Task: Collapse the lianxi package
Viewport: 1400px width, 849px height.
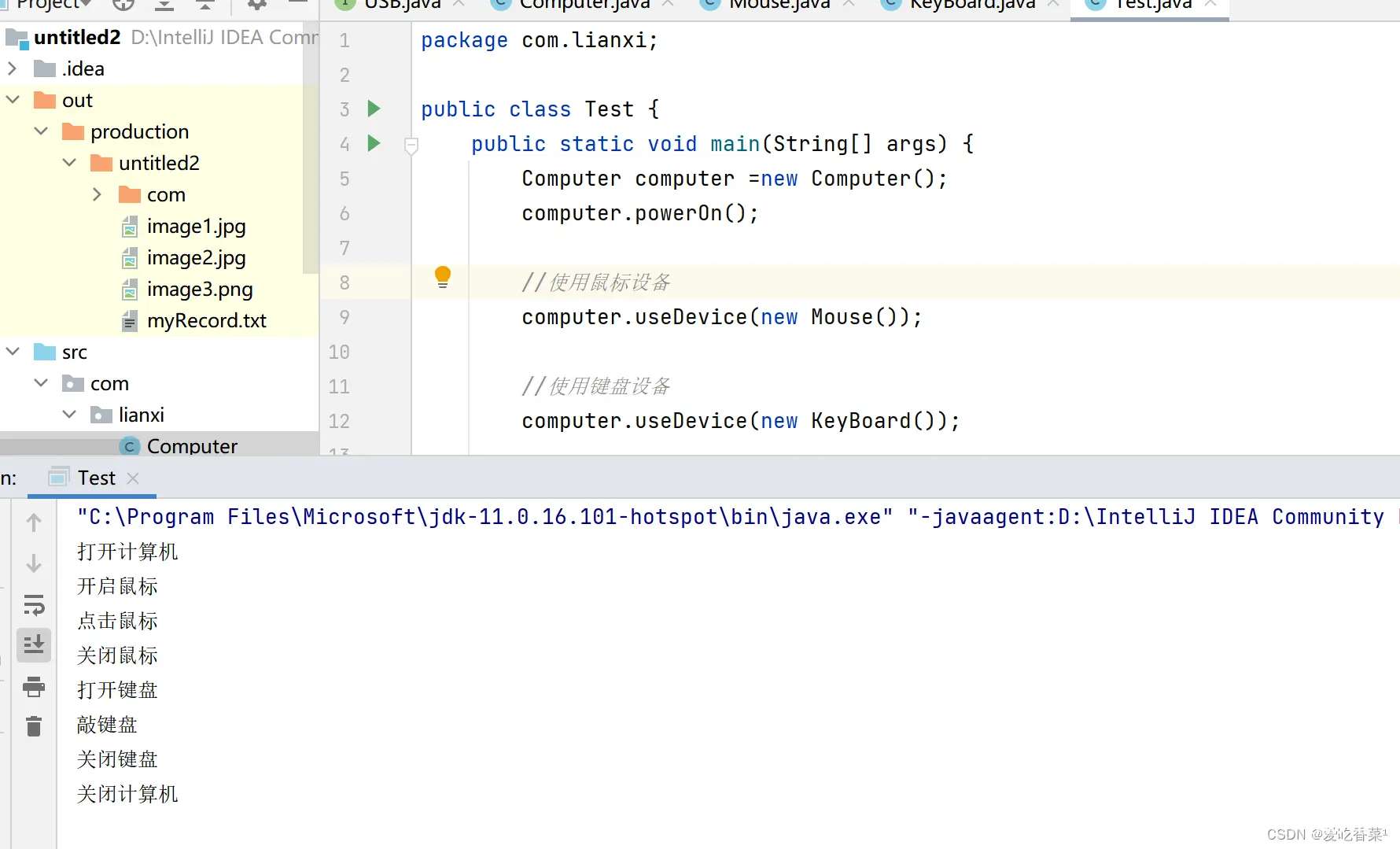Action: (69, 415)
